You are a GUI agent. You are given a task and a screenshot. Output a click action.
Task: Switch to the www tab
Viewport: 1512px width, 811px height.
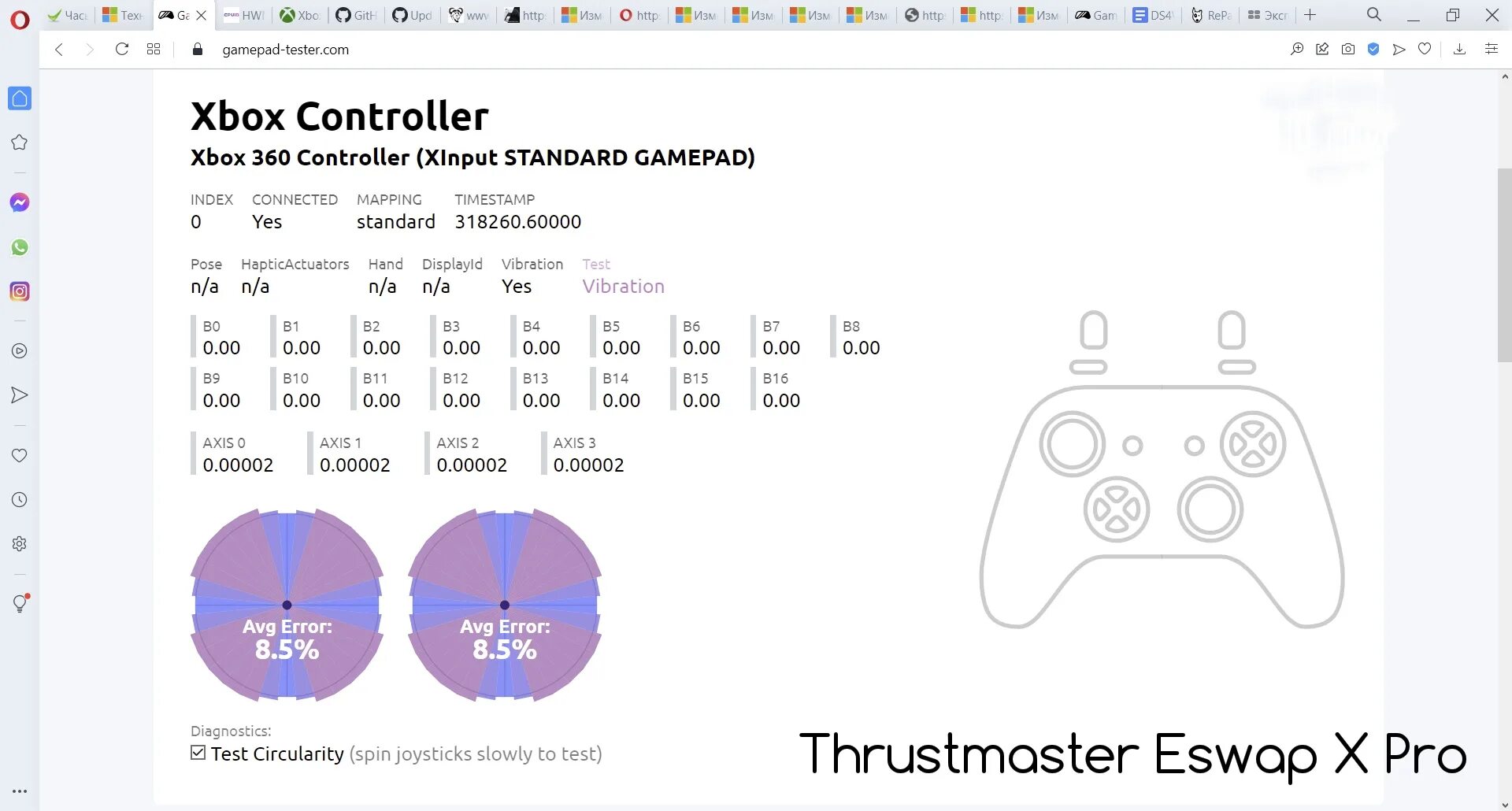click(469, 15)
